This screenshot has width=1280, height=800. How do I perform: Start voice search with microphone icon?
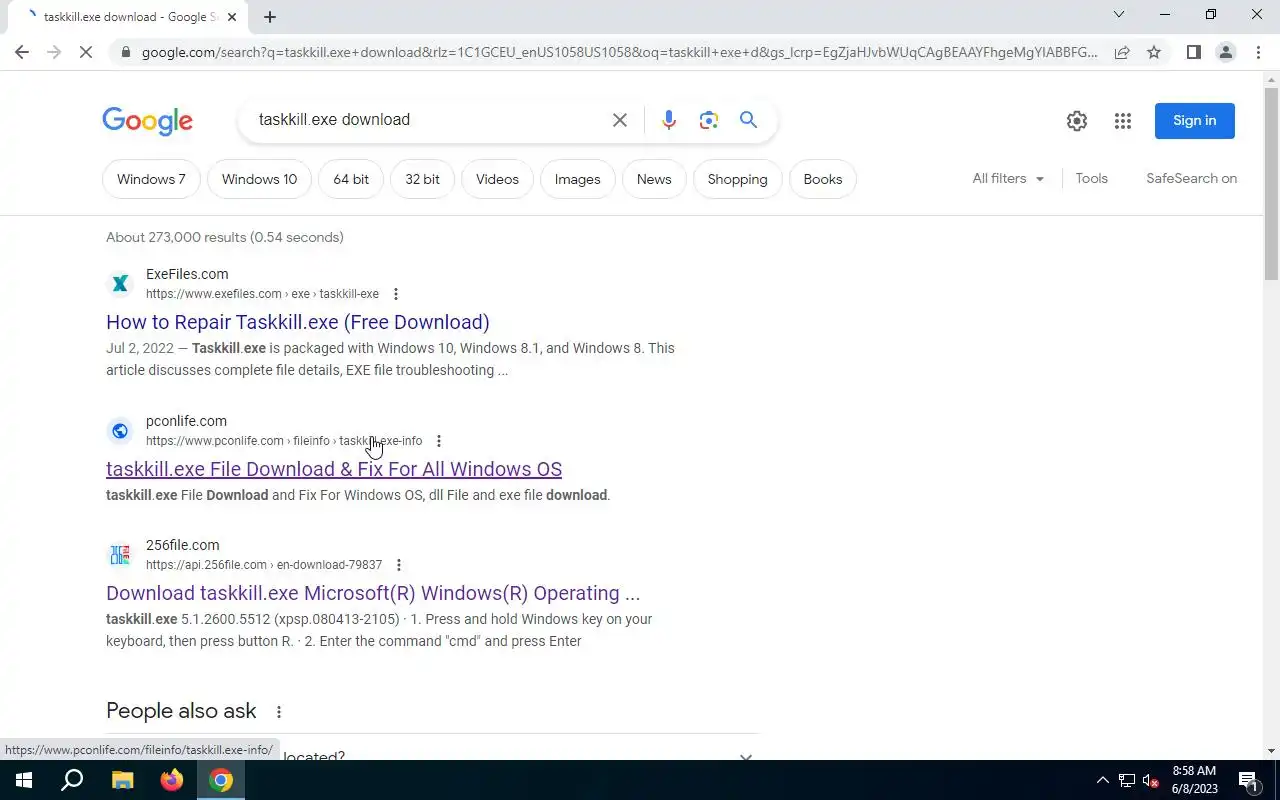pos(669,120)
